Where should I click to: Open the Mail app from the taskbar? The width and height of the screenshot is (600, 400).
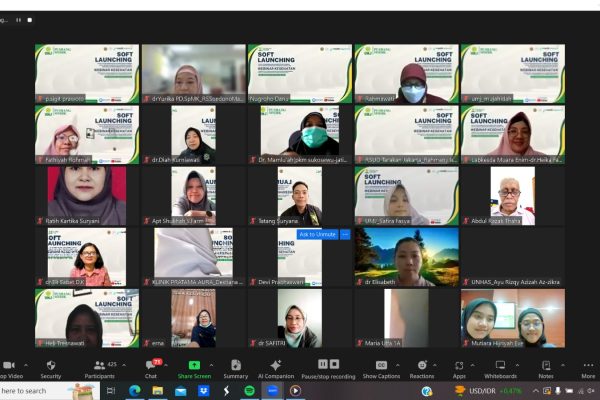coord(180,391)
